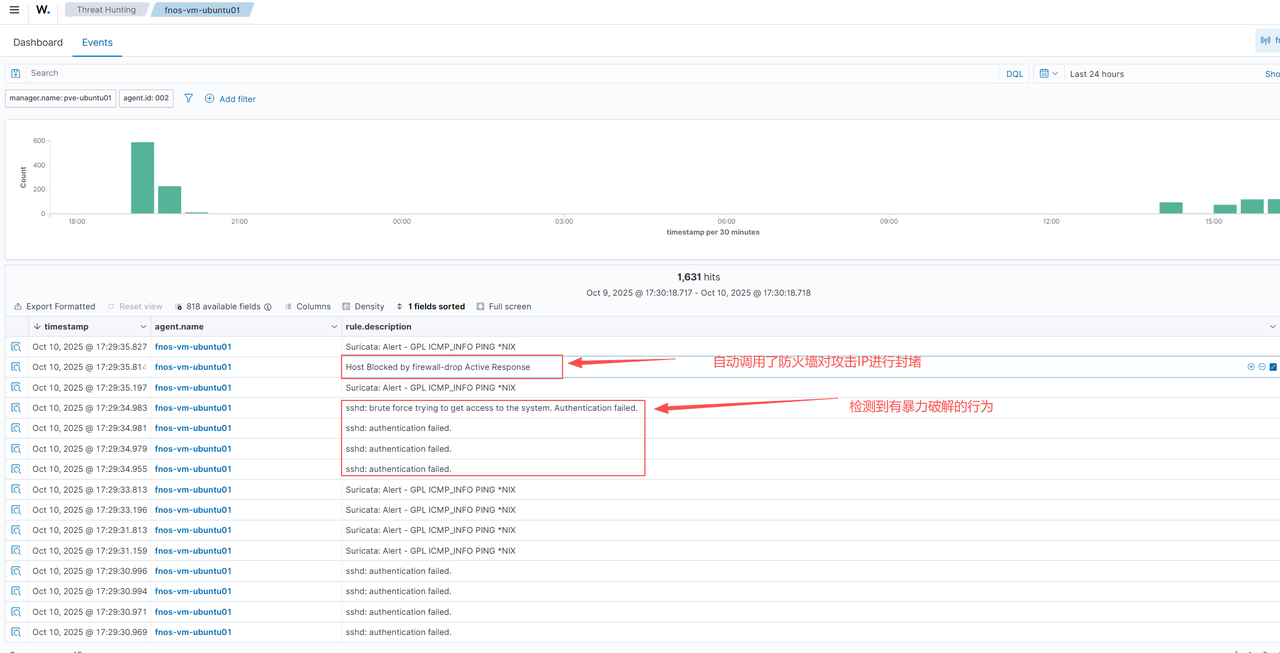1280x653 pixels.
Task: Click the saved queries icon beside Search
Action: point(15,73)
